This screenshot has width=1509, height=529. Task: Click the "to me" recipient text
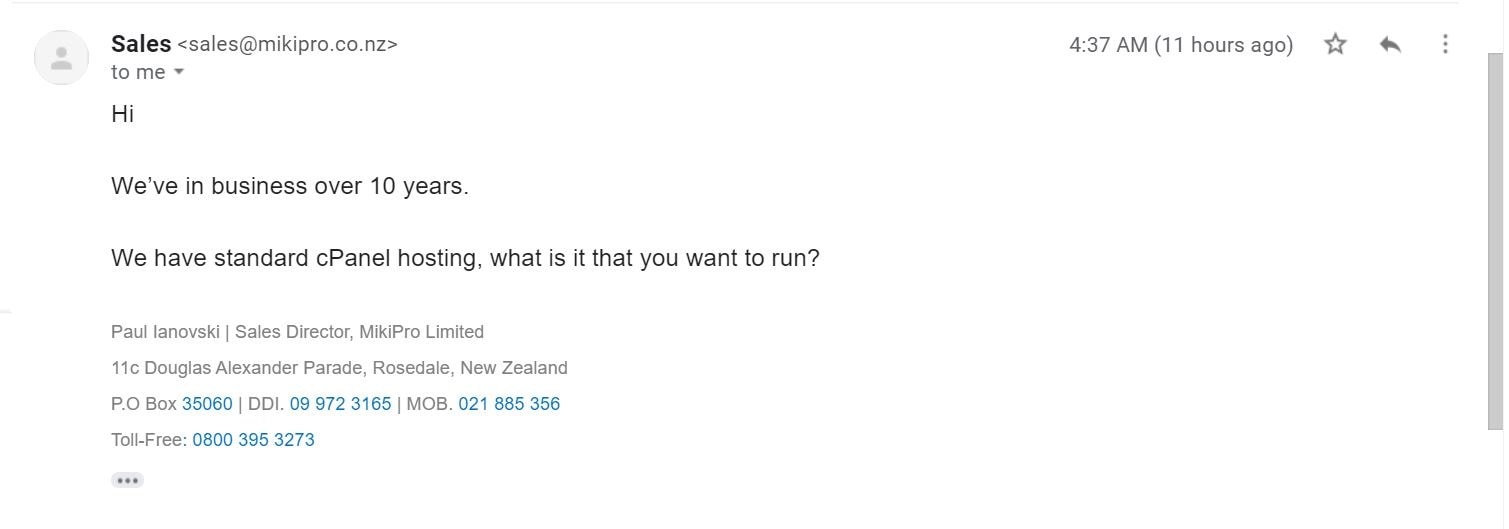138,72
